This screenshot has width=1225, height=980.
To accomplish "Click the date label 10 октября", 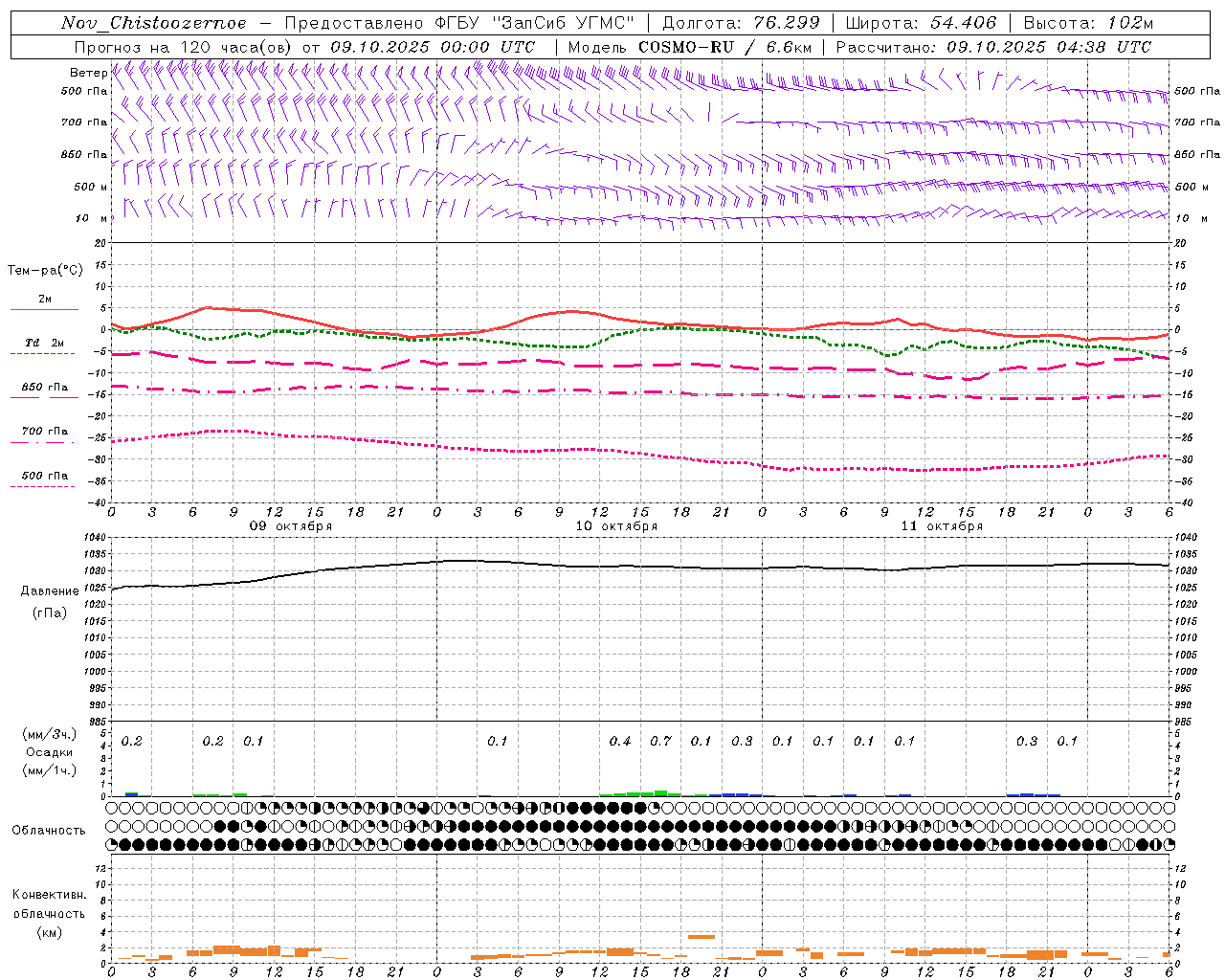I will (x=616, y=526).
